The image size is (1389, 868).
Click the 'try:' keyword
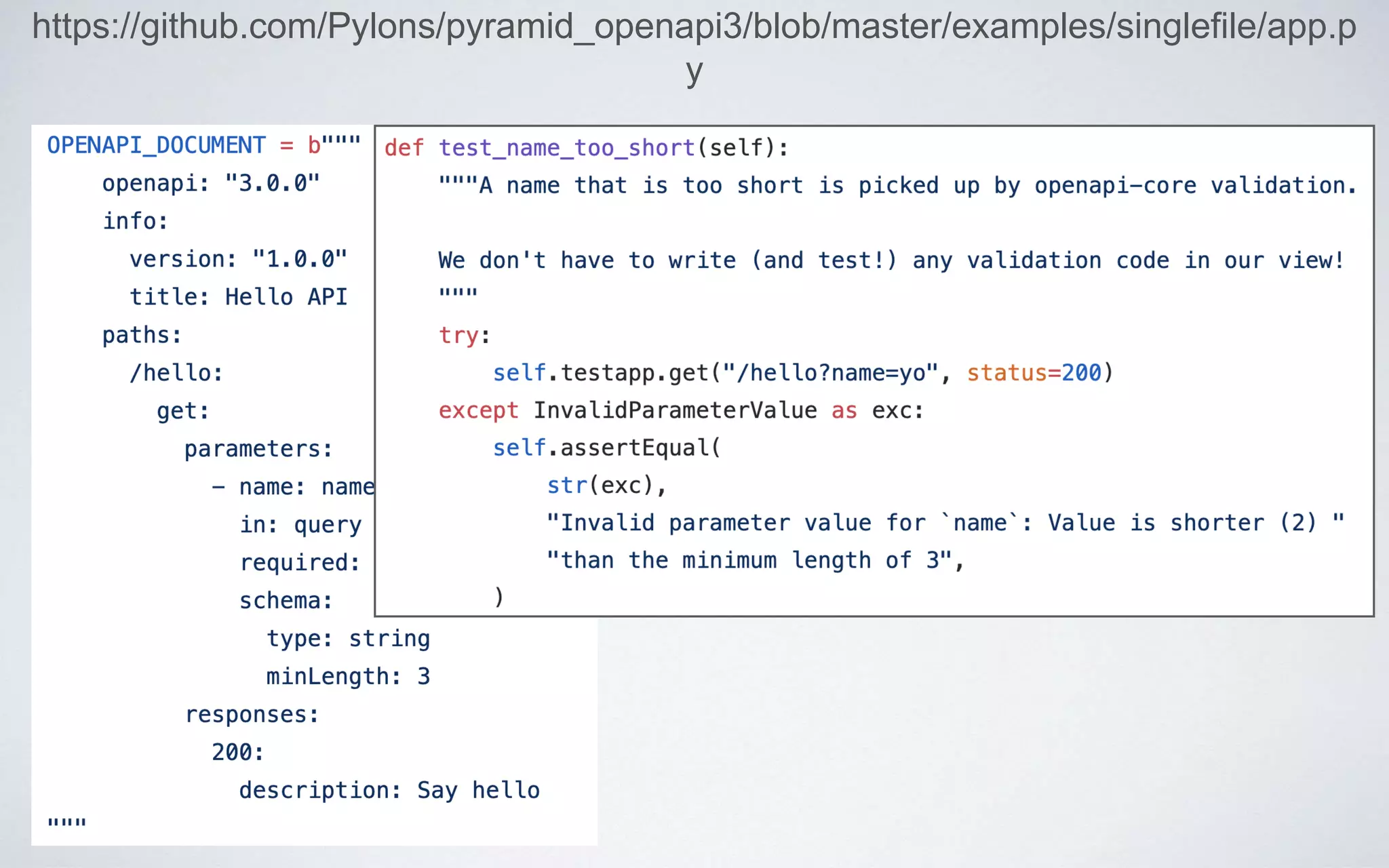coord(465,336)
